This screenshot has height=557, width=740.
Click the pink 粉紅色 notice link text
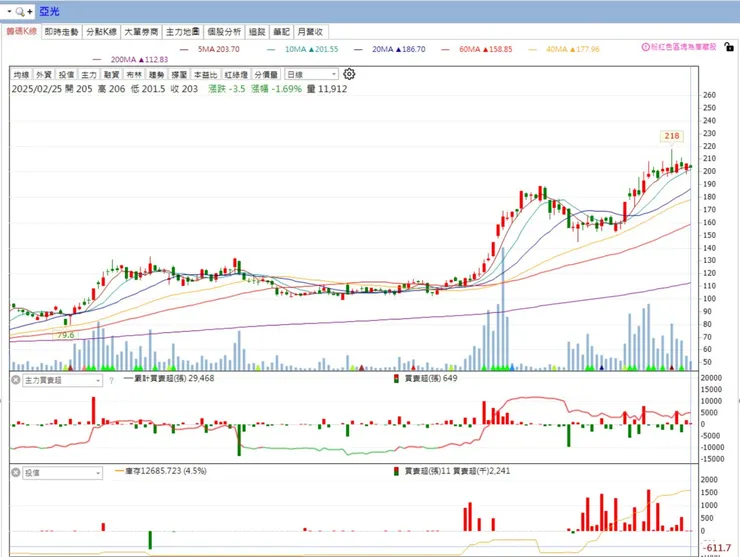(684, 47)
